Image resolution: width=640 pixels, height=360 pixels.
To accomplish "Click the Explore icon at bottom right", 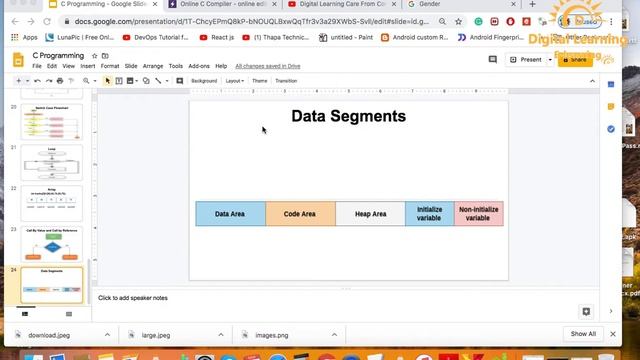I will click(586, 311).
